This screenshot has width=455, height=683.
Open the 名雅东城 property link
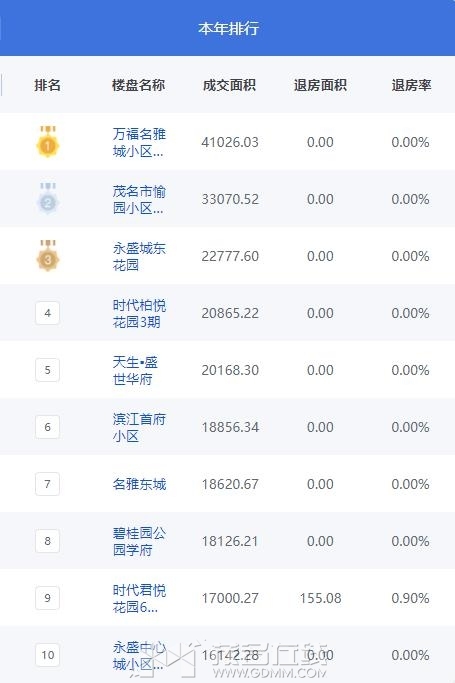[x=139, y=484]
